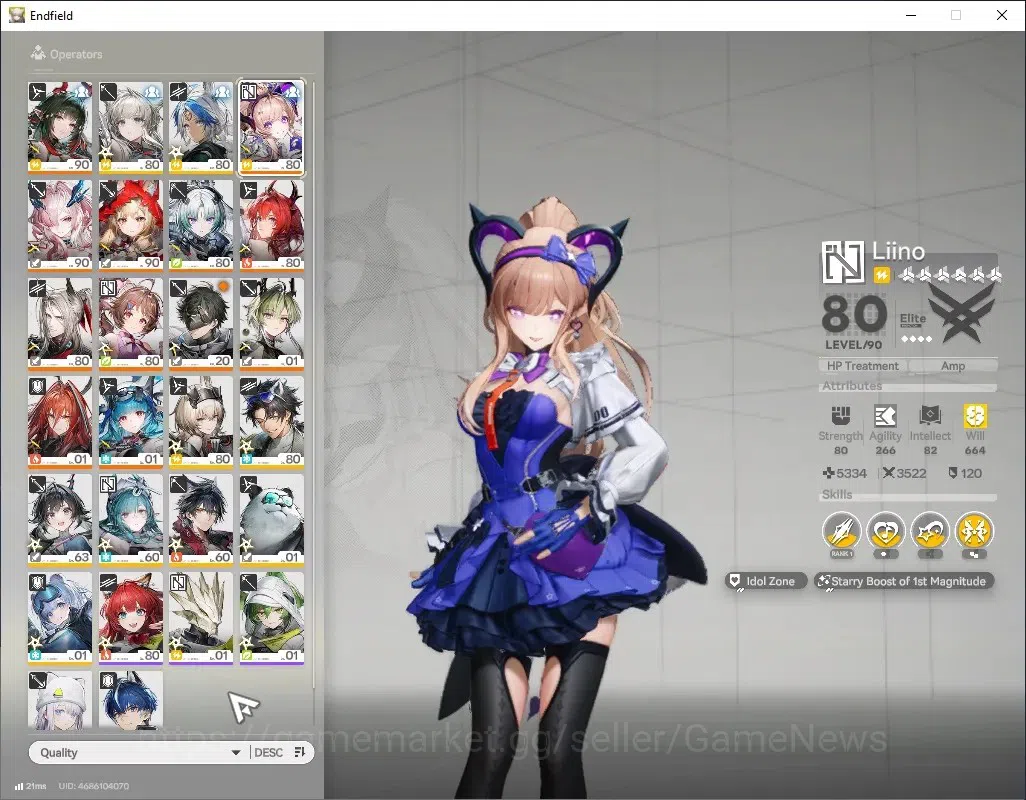Click the attack stat showing 3522
This screenshot has width=1026, height=800.
point(904,473)
